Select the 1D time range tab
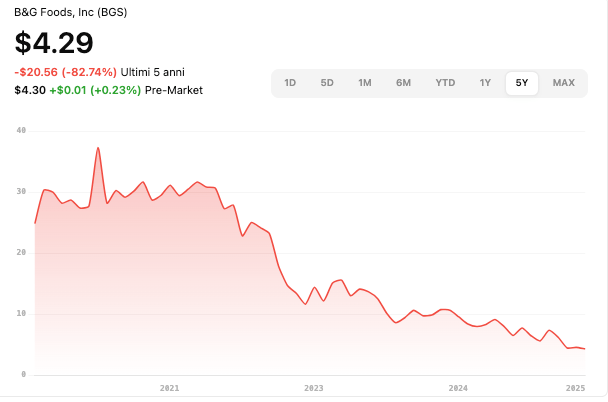Screen dimensions: 608x402 [x=290, y=83]
